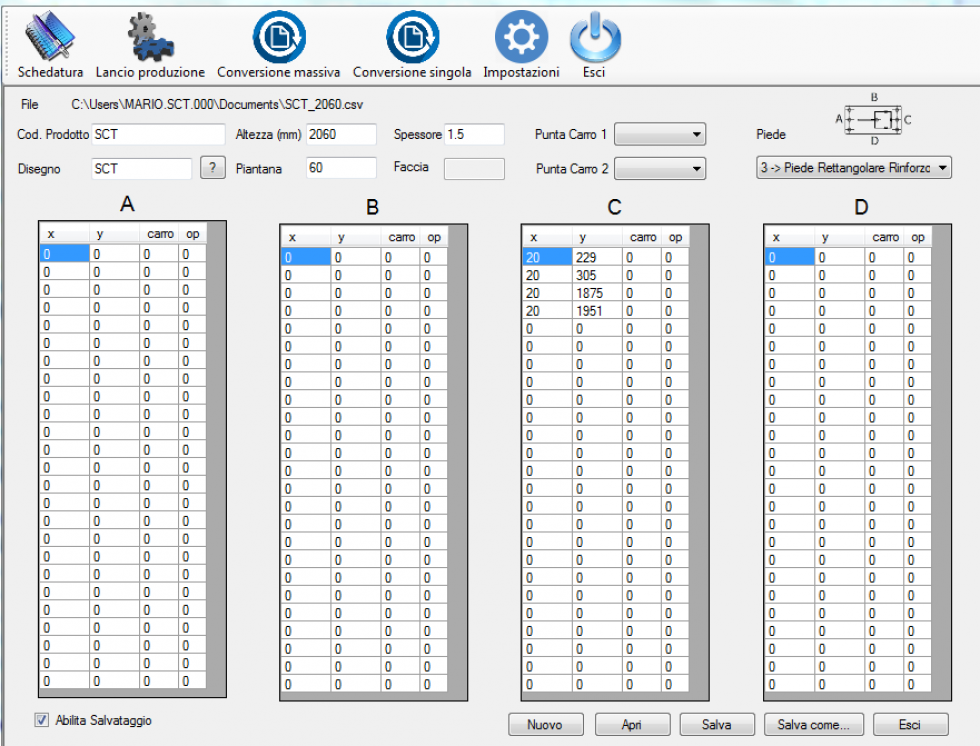Screen dimensions: 980x746
Task: Click the carro column header in table A
Action: [x=159, y=234]
